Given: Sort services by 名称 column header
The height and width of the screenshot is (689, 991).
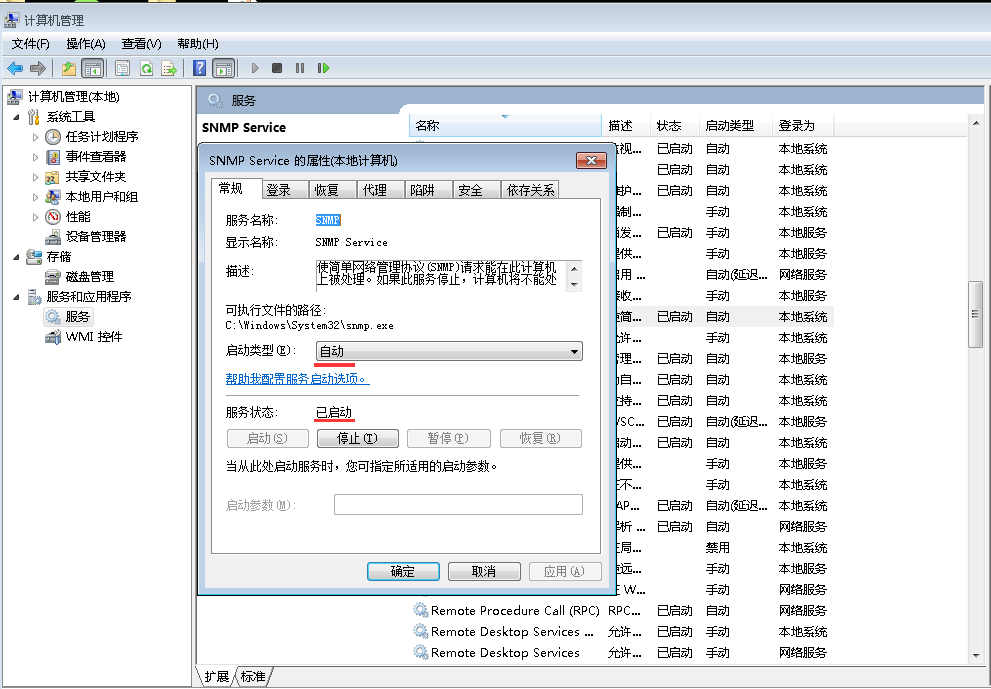Looking at the screenshot, I should pyautogui.click(x=506, y=126).
